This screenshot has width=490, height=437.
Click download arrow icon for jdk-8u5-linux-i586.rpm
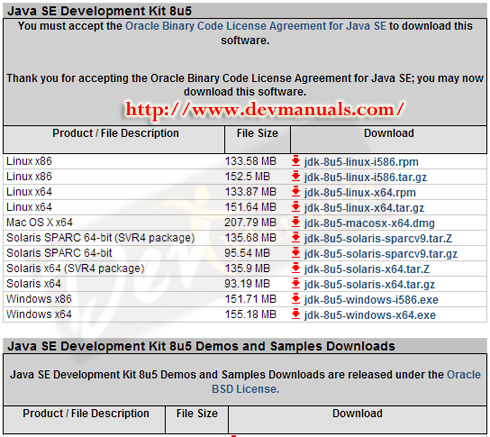pos(296,161)
